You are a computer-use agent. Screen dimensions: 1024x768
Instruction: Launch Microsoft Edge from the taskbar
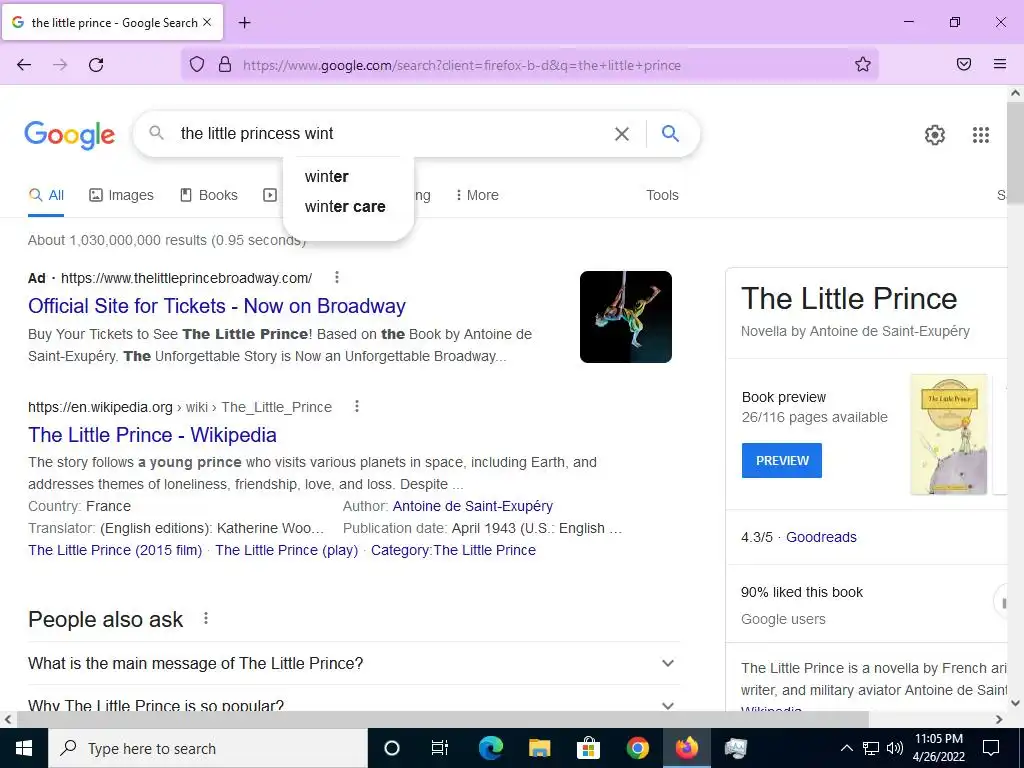pos(490,748)
